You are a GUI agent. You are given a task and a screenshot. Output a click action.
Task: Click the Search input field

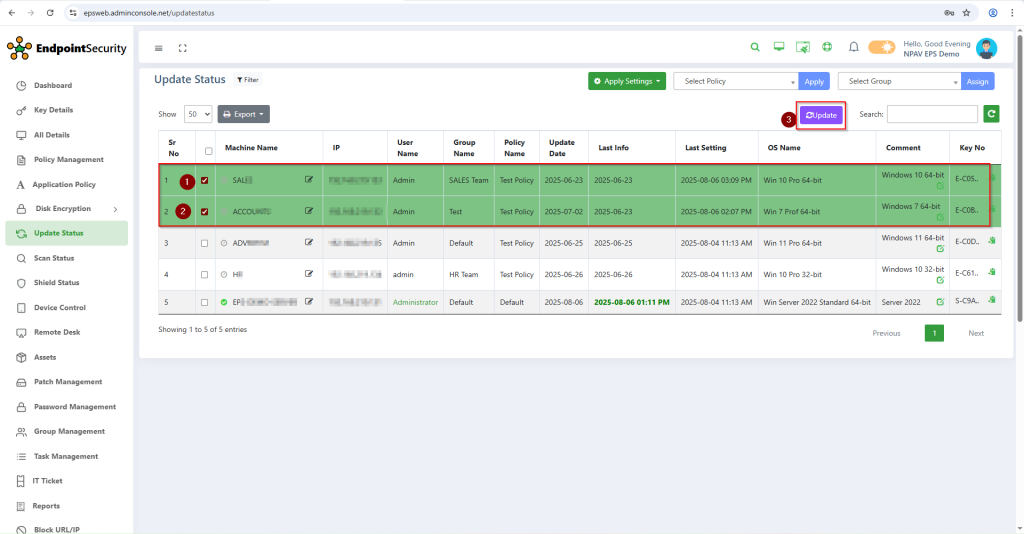click(x=932, y=114)
